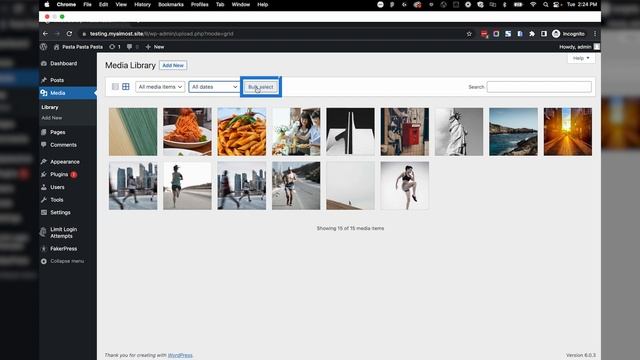Open Posts in the sidebar
Viewport: 640px width, 360px height.
[x=57, y=80]
